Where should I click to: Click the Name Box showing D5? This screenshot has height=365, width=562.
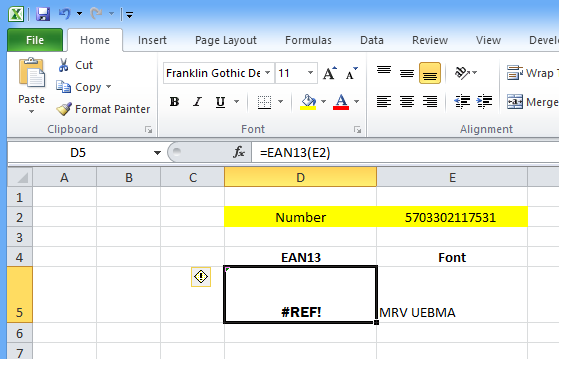[x=78, y=153]
